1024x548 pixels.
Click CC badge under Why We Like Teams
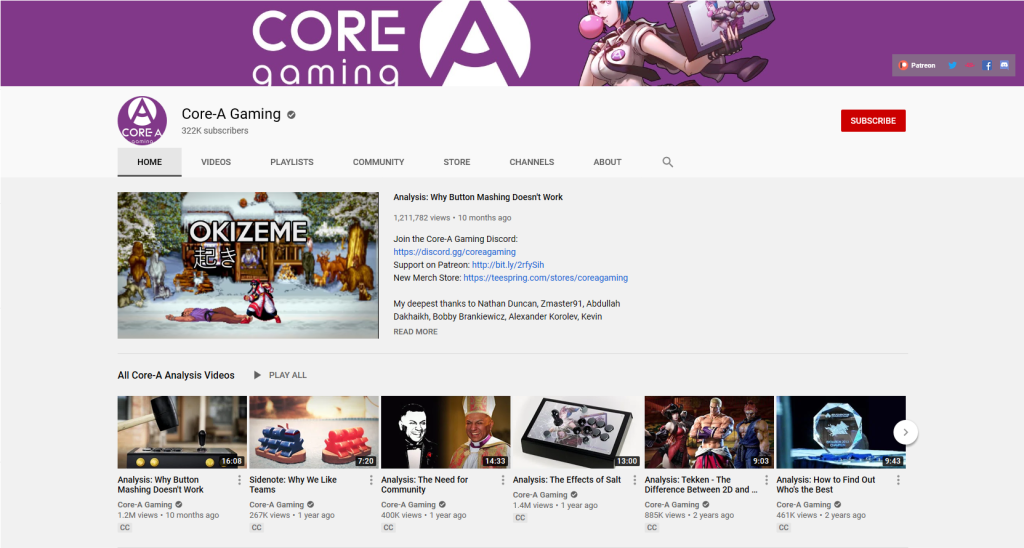pyautogui.click(x=257, y=528)
